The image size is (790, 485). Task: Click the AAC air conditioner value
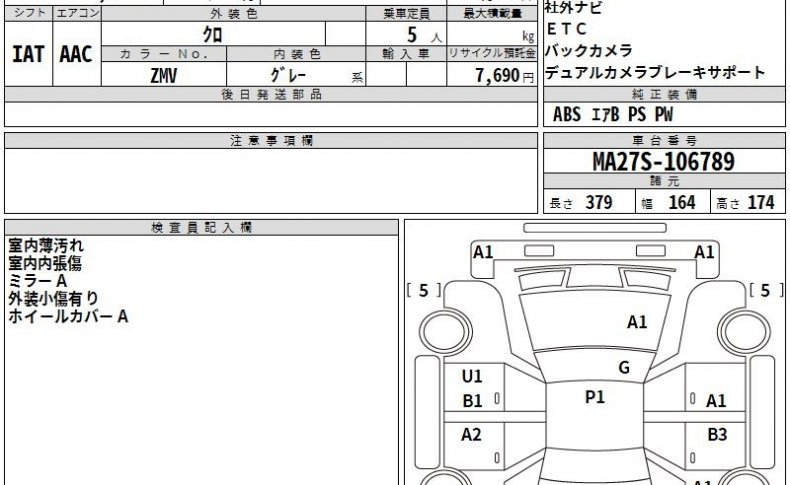pos(76,54)
